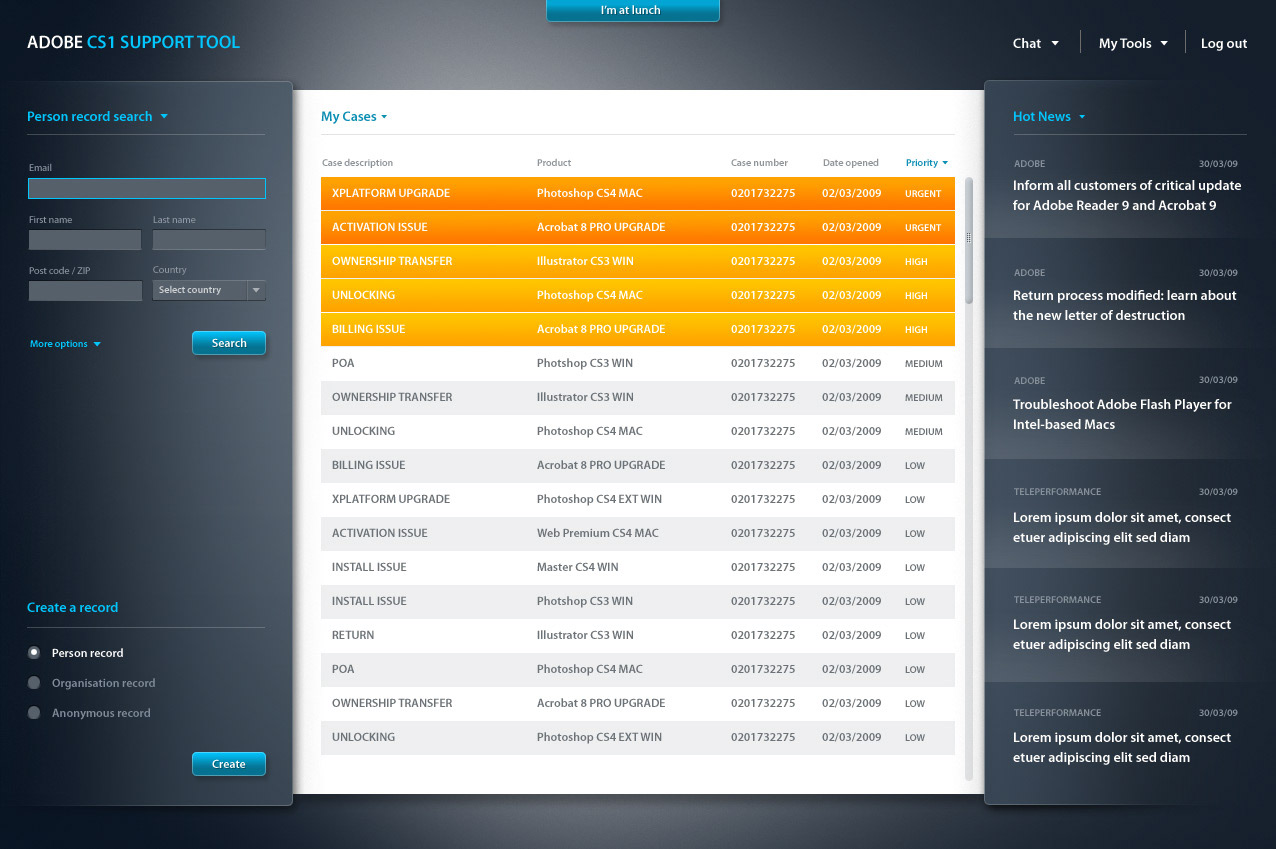Click the Case number column header
This screenshot has height=849, width=1276.
coord(759,163)
